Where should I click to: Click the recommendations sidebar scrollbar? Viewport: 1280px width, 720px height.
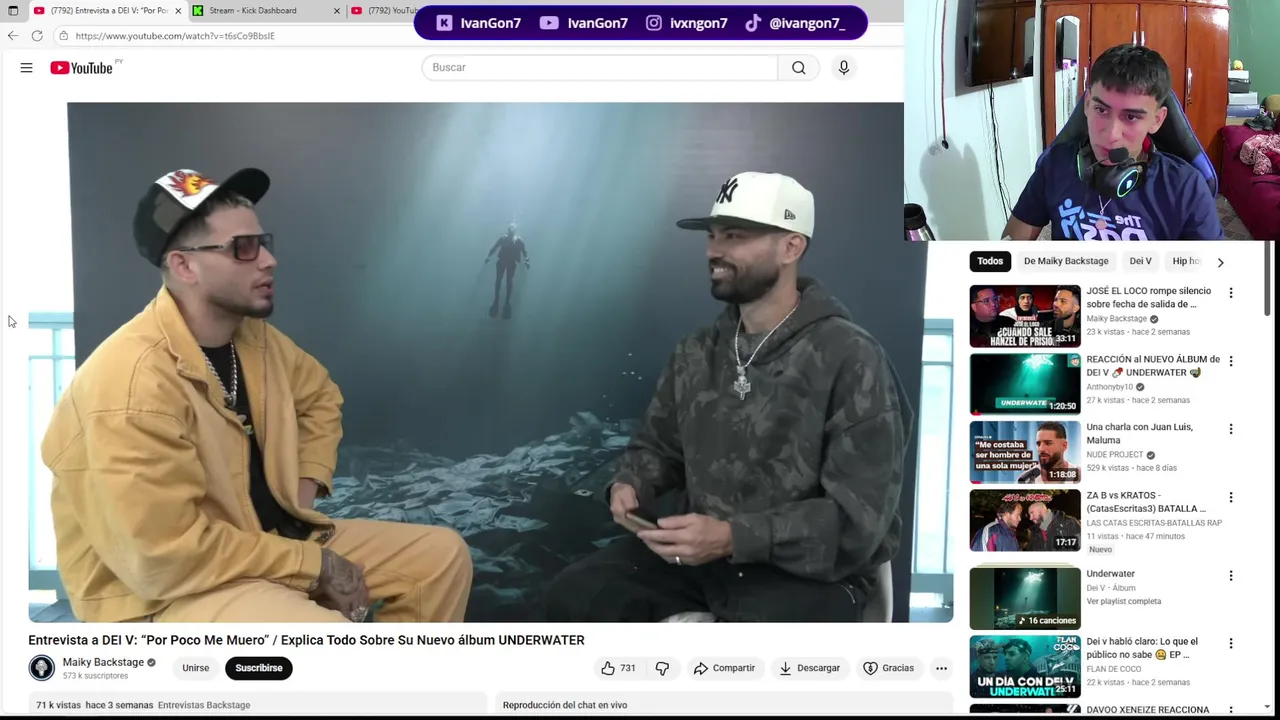click(x=1267, y=280)
